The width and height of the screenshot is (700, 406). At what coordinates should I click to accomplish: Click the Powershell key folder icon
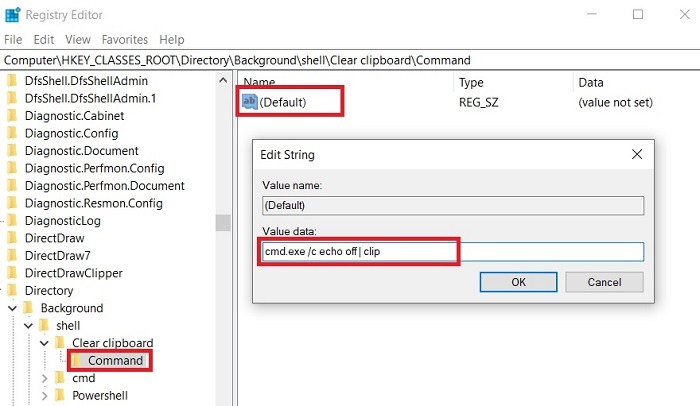pos(61,395)
